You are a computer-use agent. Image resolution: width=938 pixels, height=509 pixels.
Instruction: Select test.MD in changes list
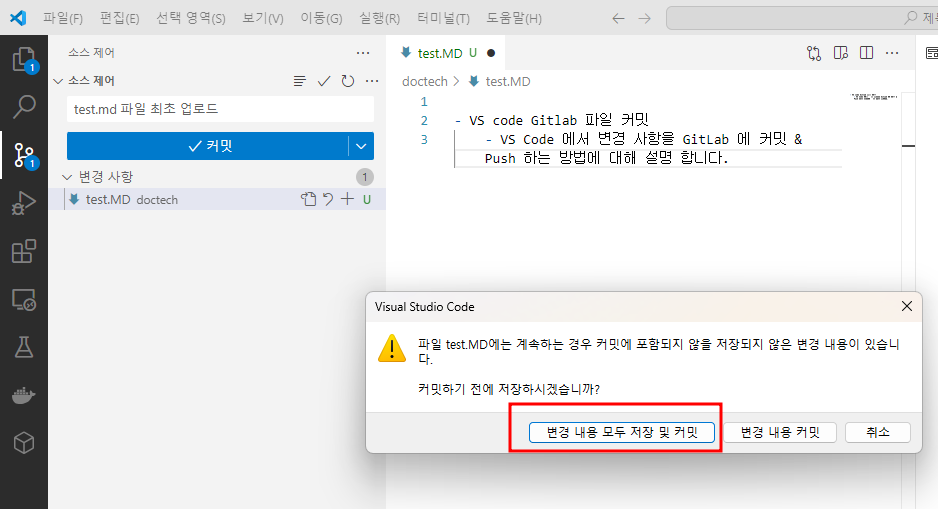pos(217,199)
